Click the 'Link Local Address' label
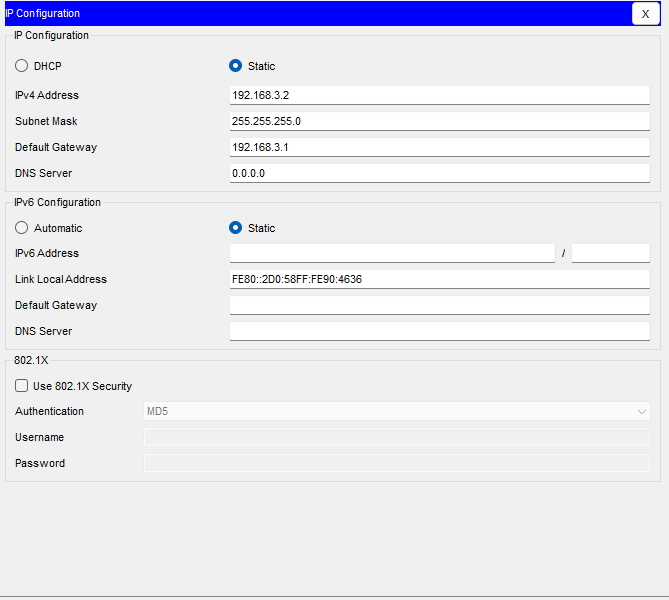This screenshot has height=600, width=669. pyautogui.click(x=61, y=279)
